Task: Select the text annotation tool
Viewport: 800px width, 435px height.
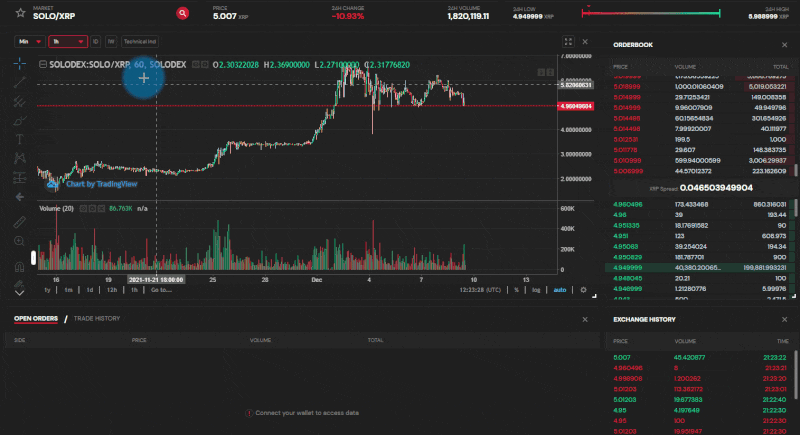Action: [x=19, y=139]
